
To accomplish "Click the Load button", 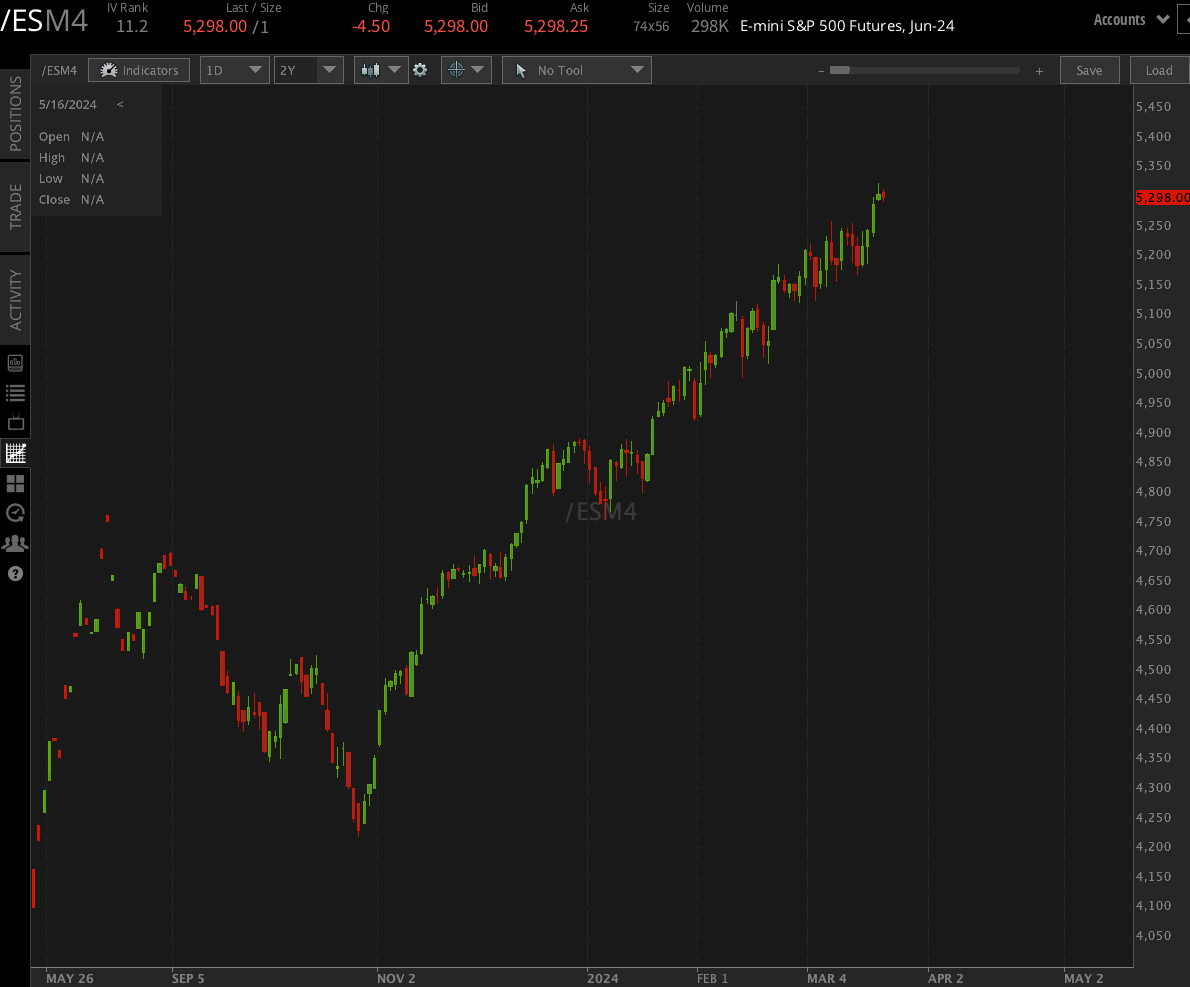I will (x=1158, y=70).
